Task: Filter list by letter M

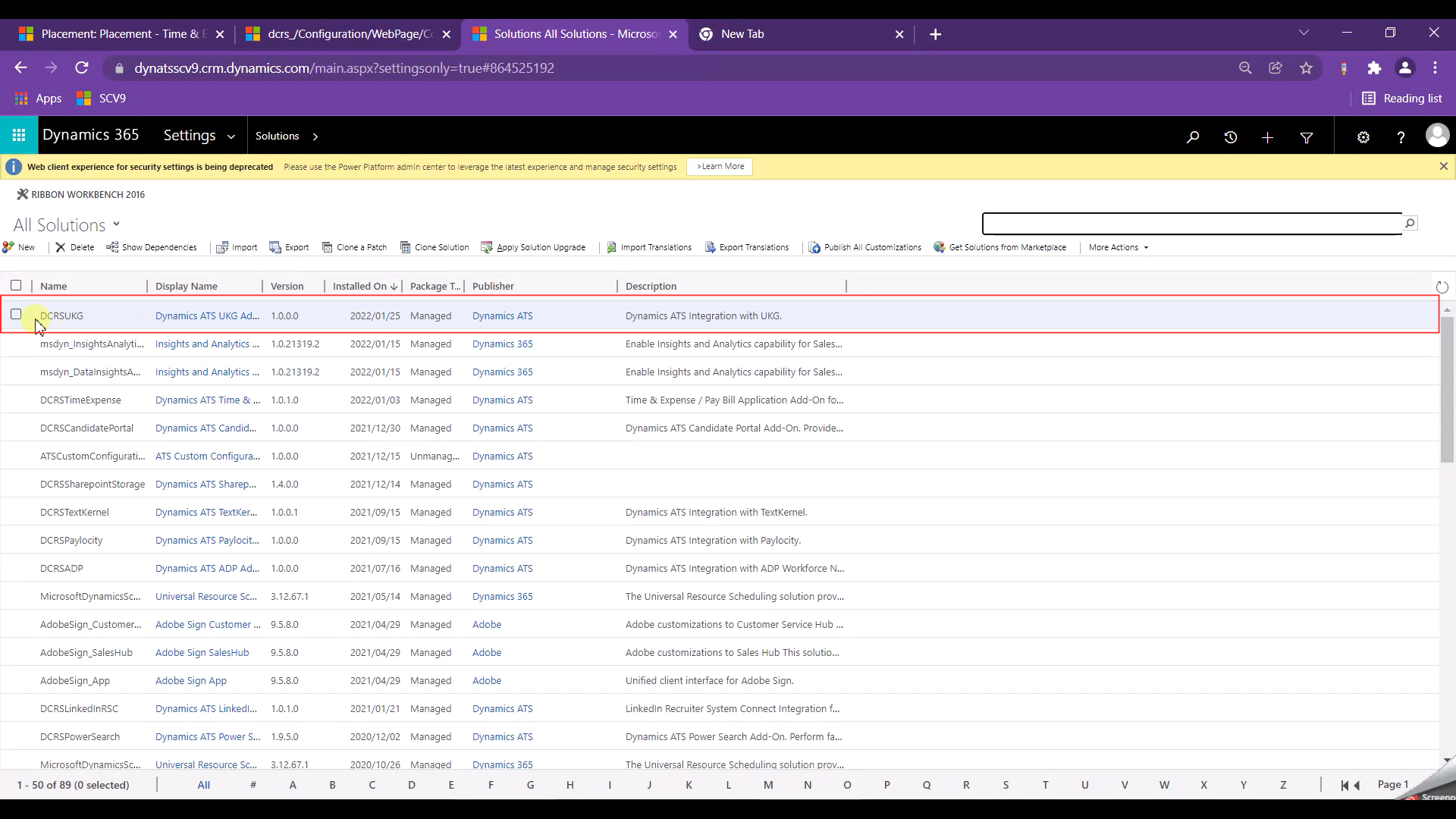Action: coord(768,785)
